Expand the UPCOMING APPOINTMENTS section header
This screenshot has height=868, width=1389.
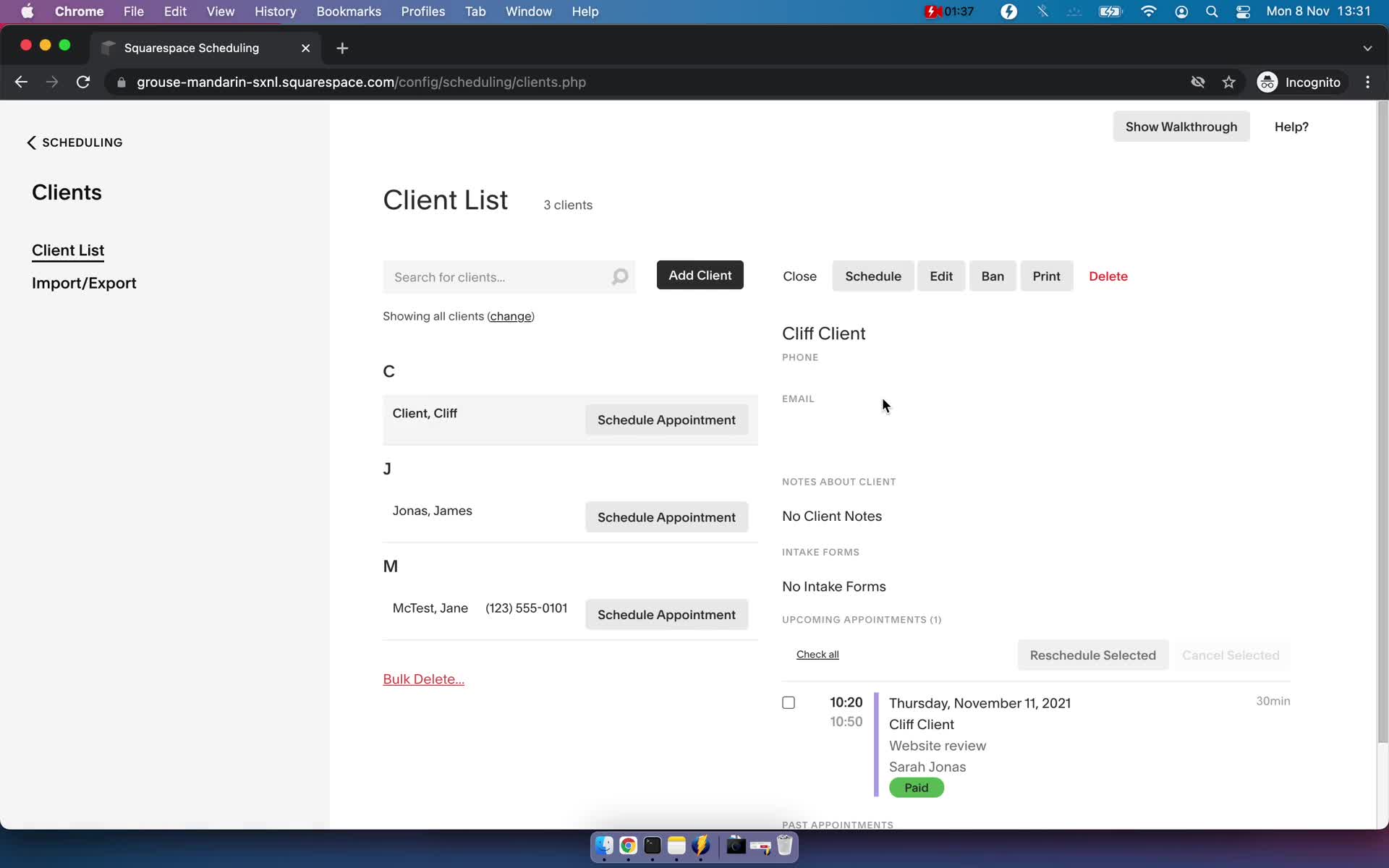861,619
